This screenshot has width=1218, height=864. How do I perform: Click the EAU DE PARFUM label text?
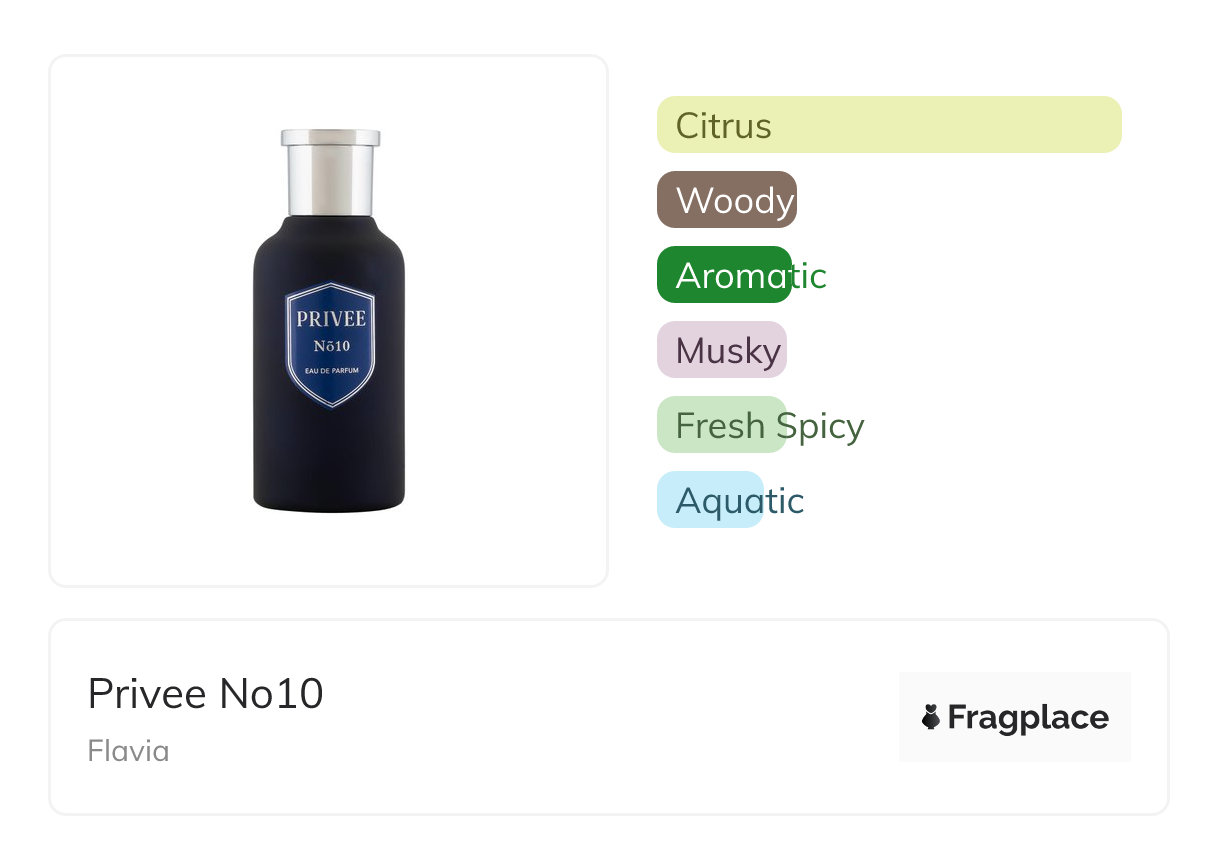[x=330, y=371]
